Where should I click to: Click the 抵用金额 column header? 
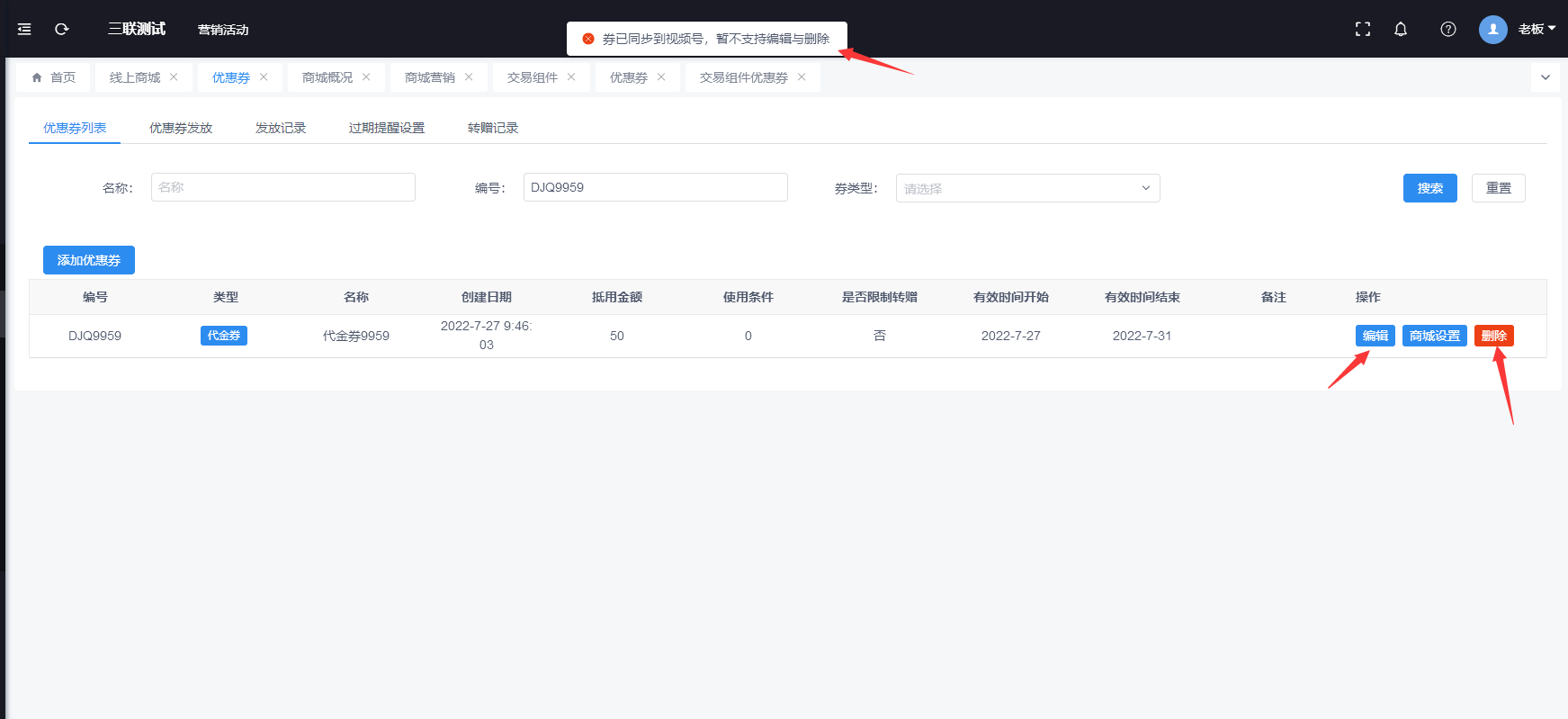point(617,297)
